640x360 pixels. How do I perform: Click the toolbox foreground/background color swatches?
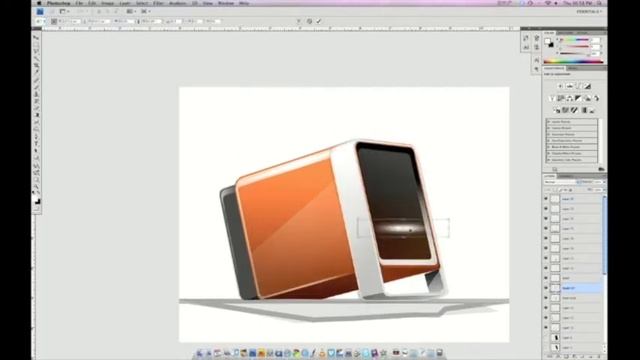point(37,201)
